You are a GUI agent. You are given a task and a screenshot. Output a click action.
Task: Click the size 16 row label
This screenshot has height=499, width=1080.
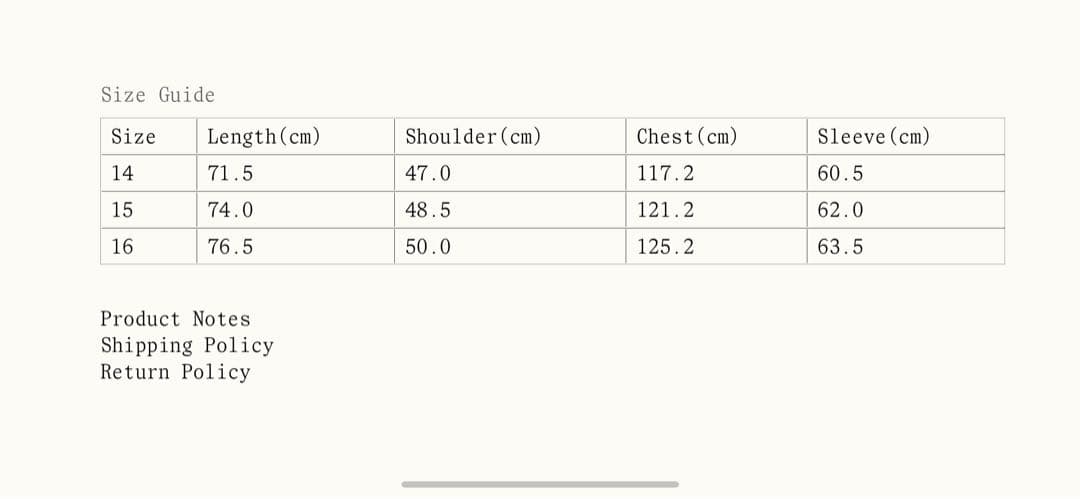pyautogui.click(x=122, y=247)
